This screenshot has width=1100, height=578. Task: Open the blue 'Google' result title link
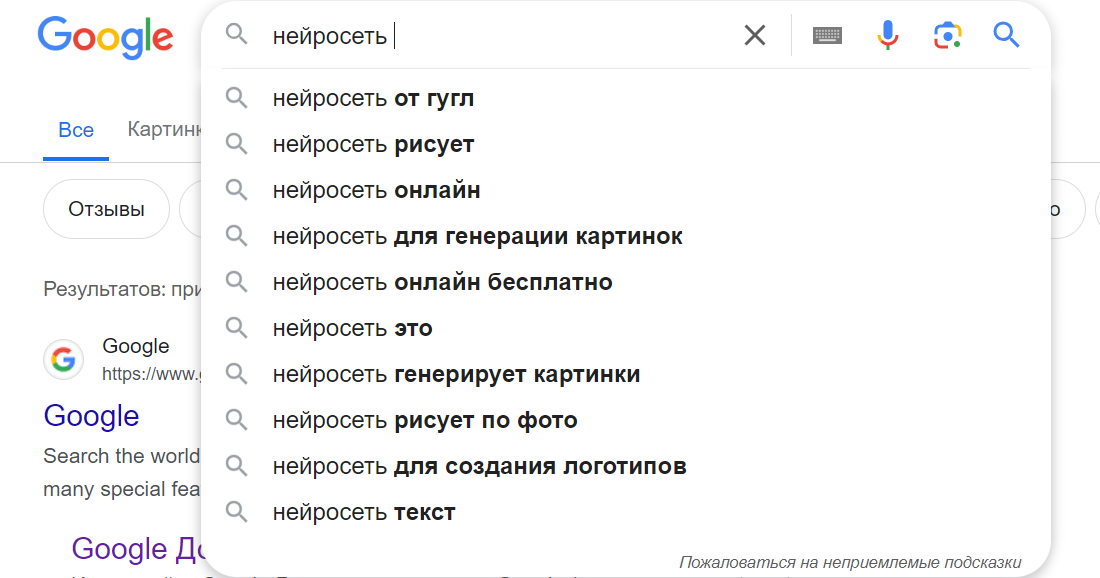point(91,415)
